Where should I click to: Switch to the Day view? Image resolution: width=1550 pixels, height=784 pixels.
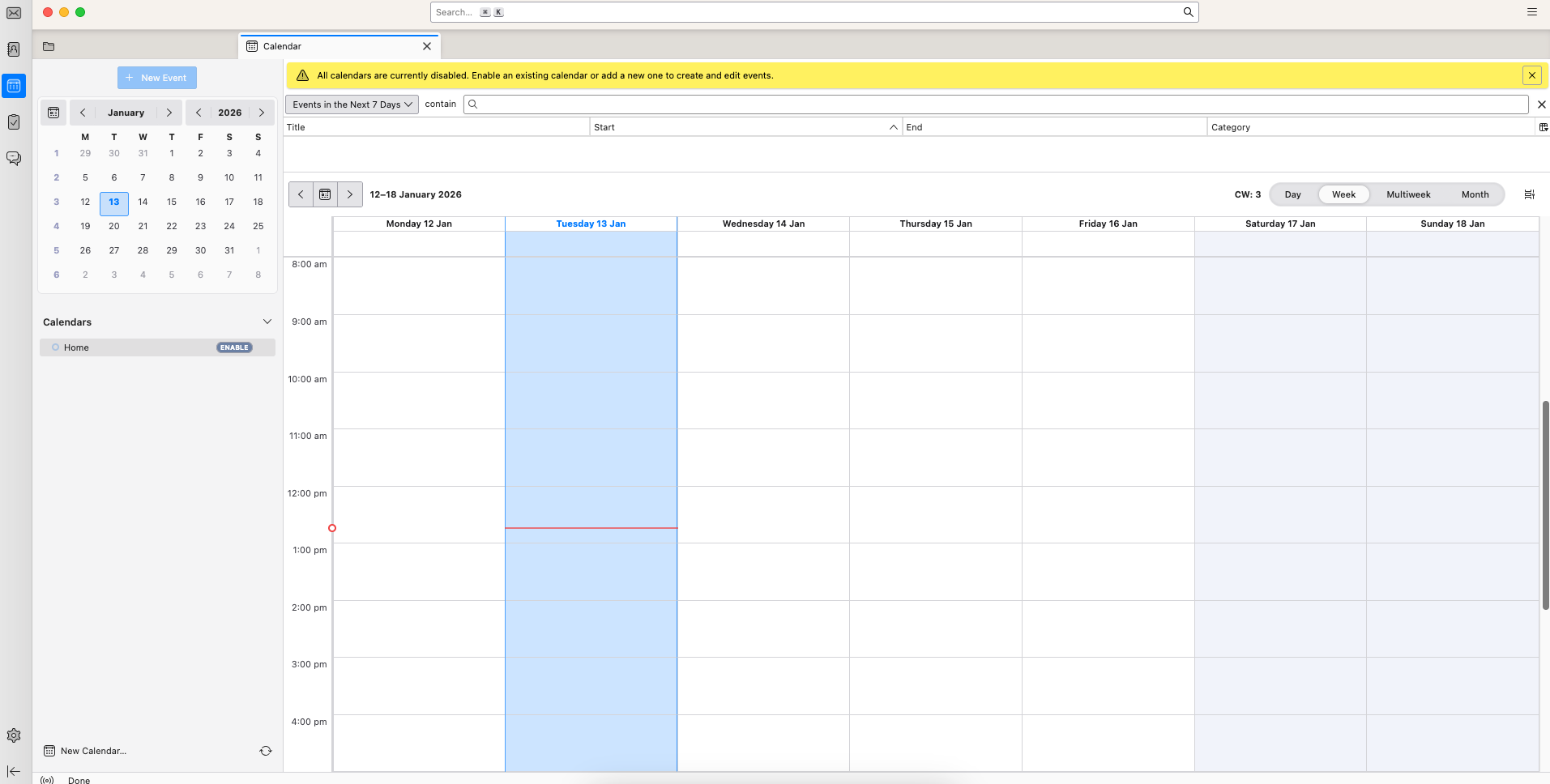1292,194
